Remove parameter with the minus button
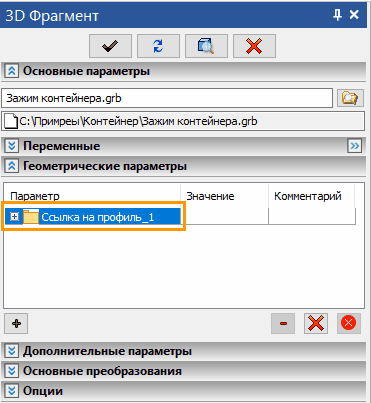This screenshot has width=371, height=403. tap(283, 323)
